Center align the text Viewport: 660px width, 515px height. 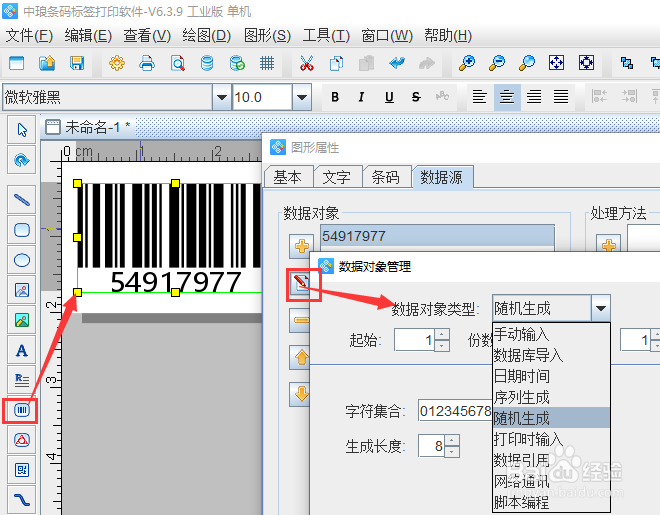[507, 97]
